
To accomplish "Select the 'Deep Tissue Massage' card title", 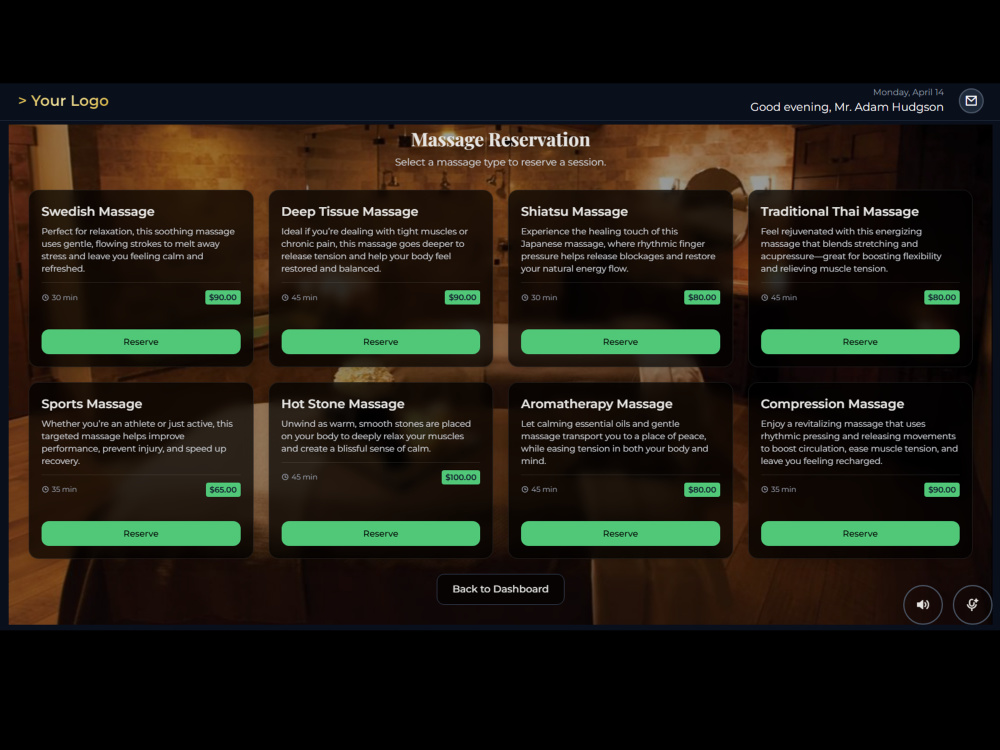I will [x=349, y=212].
